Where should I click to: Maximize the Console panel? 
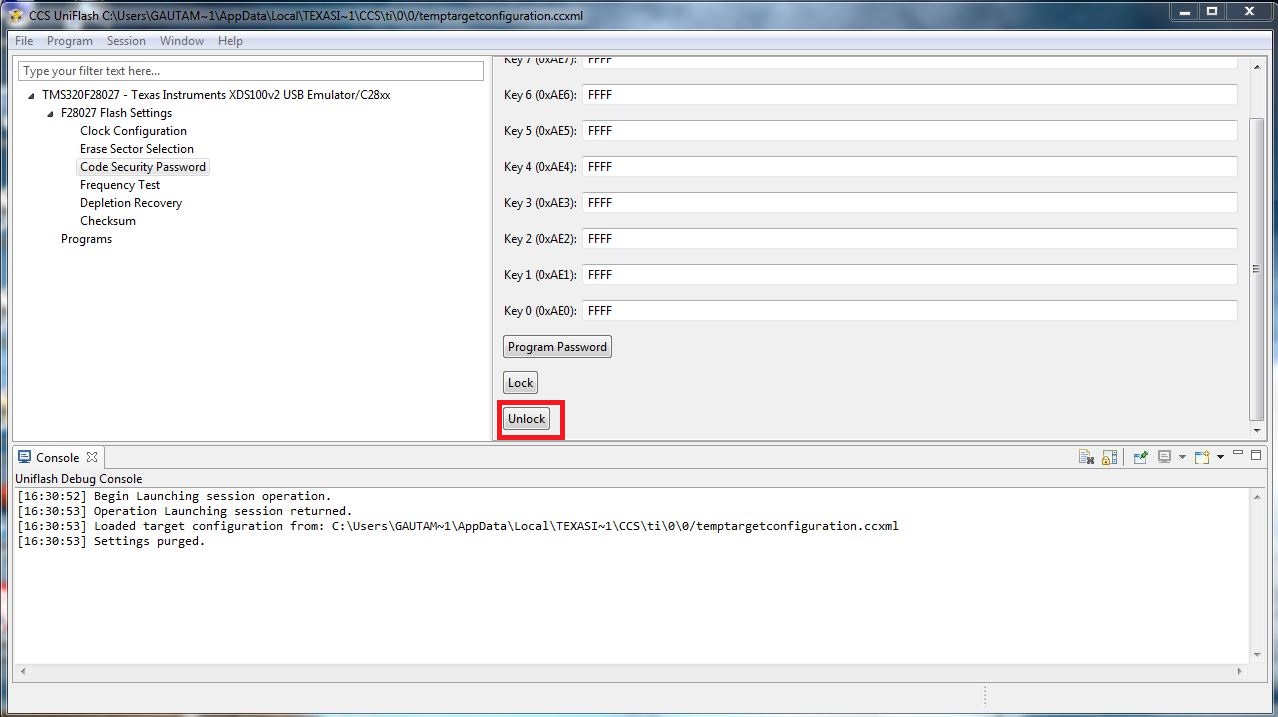pos(1256,455)
